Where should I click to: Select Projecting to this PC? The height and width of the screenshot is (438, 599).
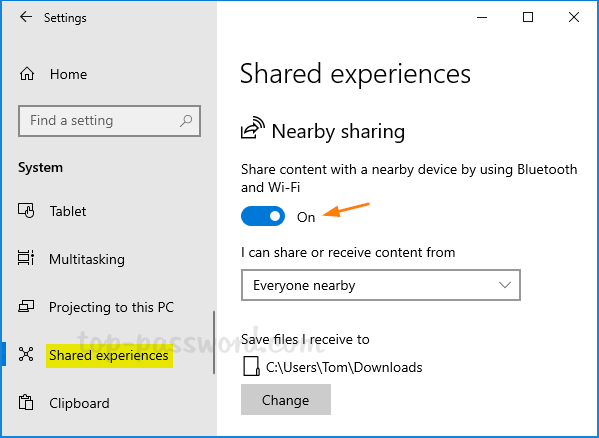click(111, 307)
